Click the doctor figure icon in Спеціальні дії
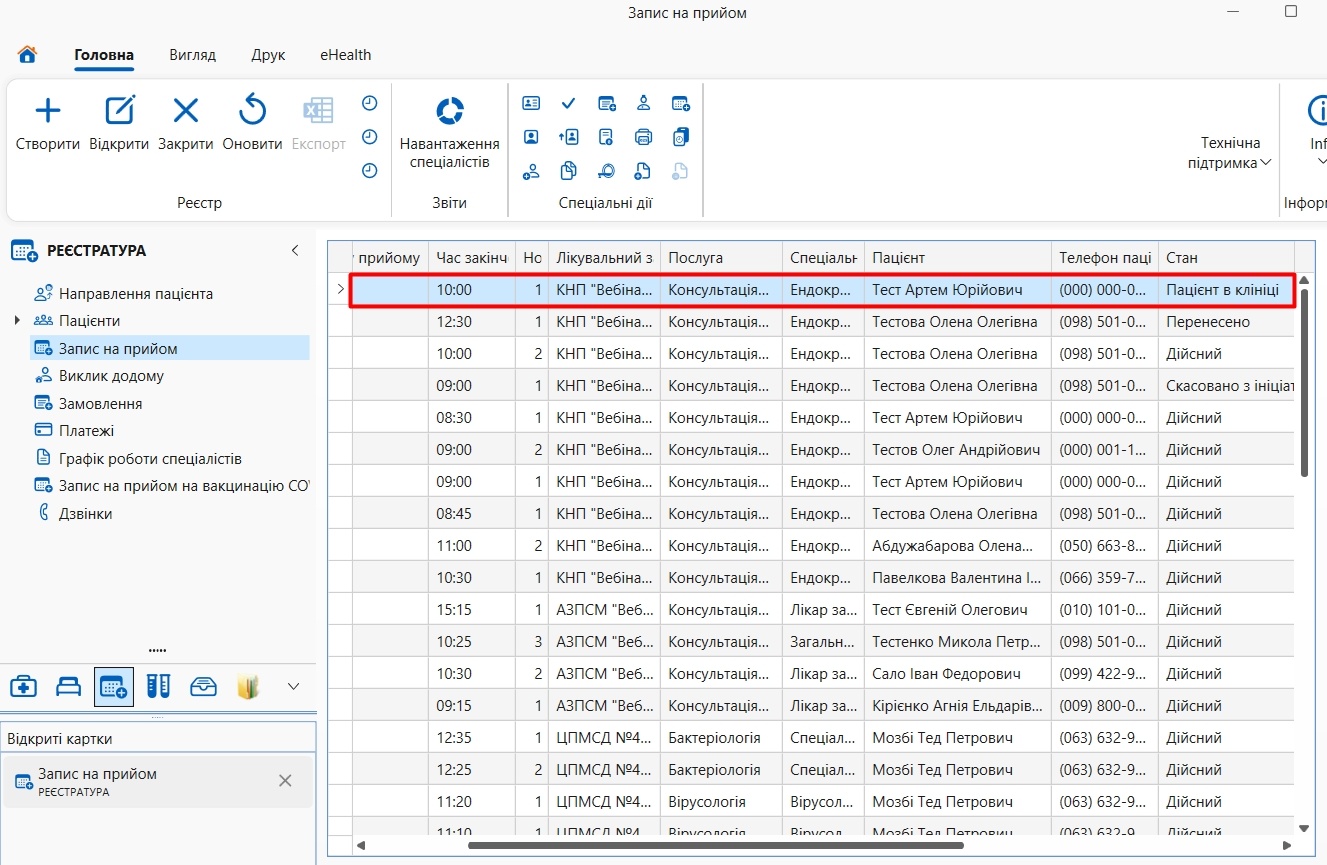 [643, 103]
